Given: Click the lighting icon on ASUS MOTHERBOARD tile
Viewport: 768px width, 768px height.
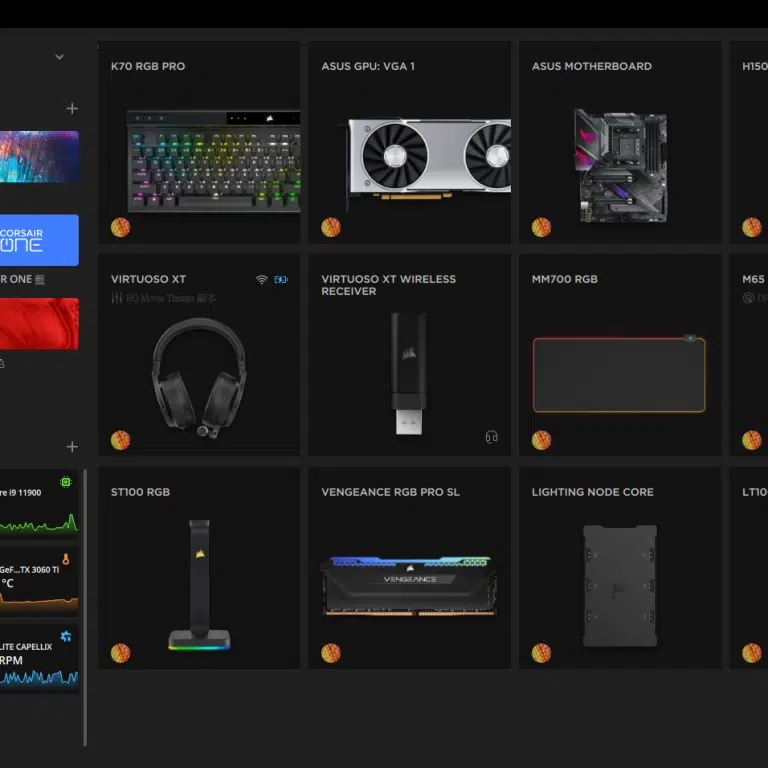Looking at the screenshot, I should (541, 227).
